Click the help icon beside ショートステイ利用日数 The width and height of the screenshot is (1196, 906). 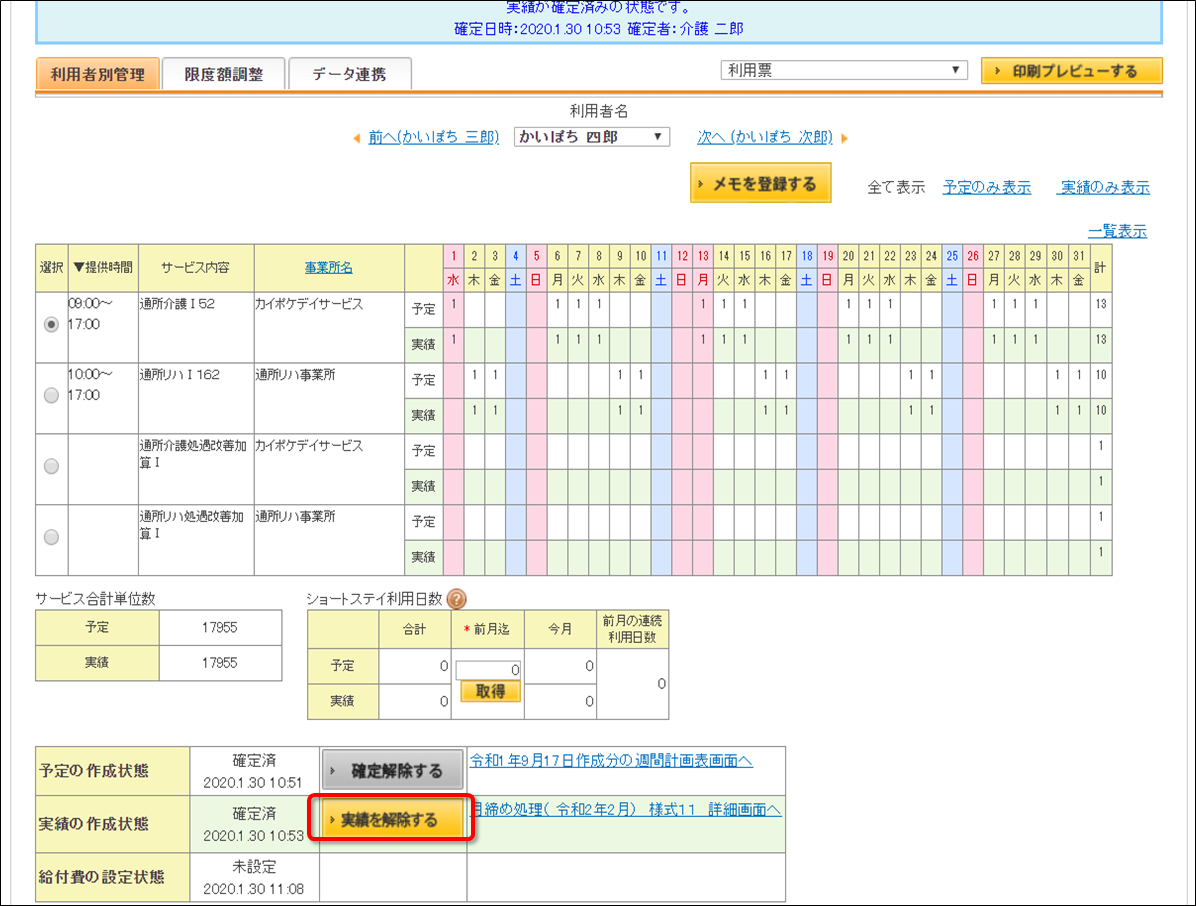456,599
